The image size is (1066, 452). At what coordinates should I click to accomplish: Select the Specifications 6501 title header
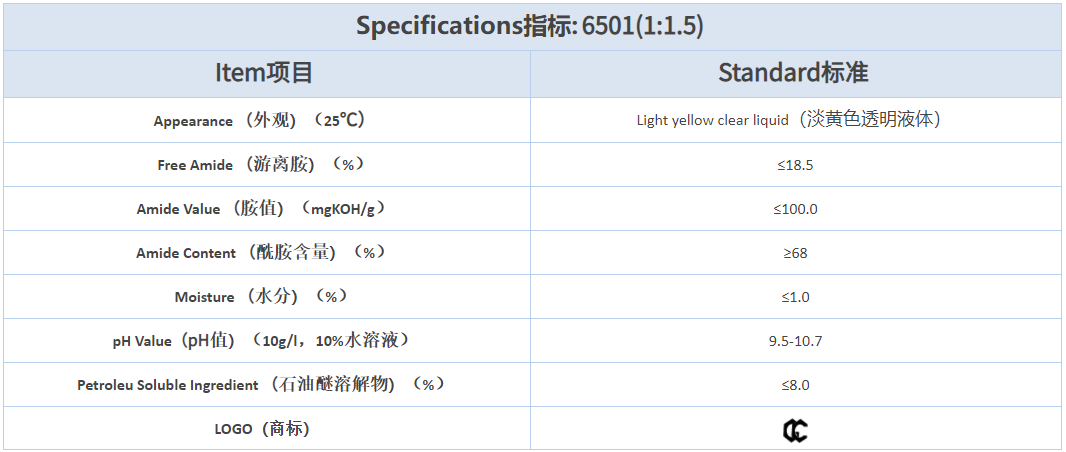[x=530, y=26]
